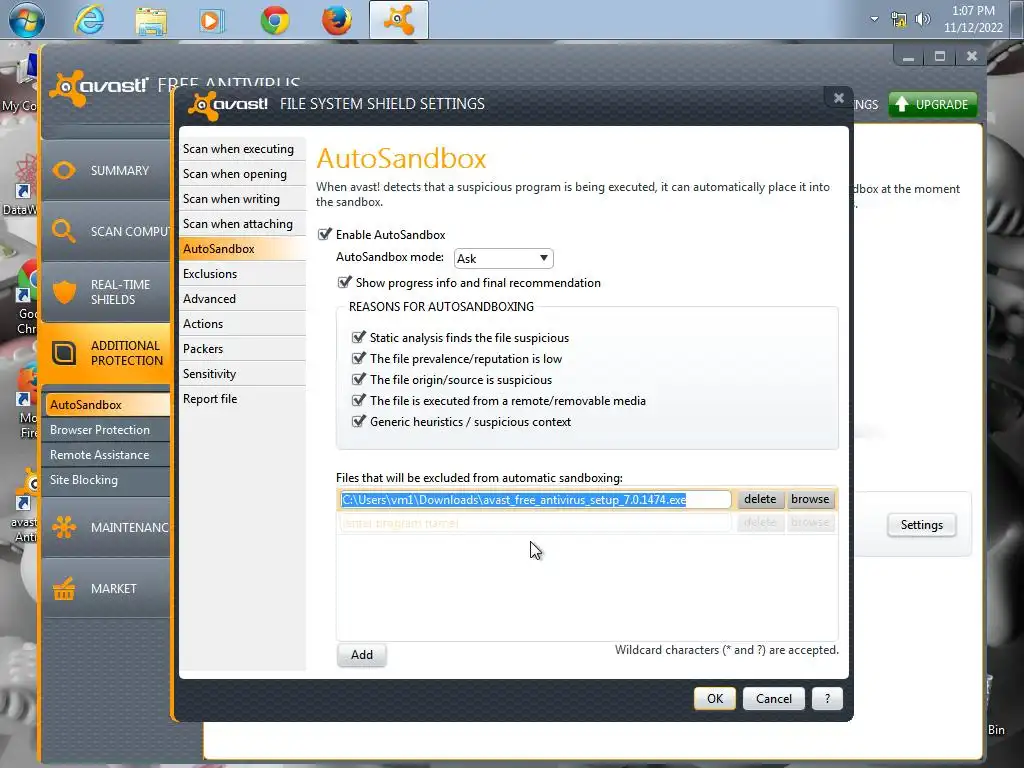This screenshot has height=768, width=1024.
Task: Click the avast! taskbar button
Action: click(398, 20)
